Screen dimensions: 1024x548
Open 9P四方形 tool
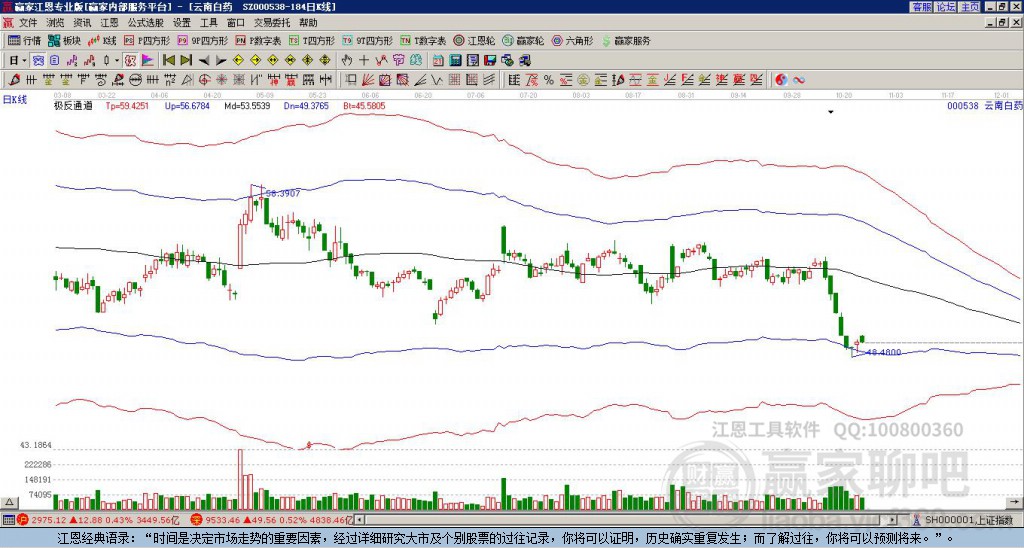(203, 40)
